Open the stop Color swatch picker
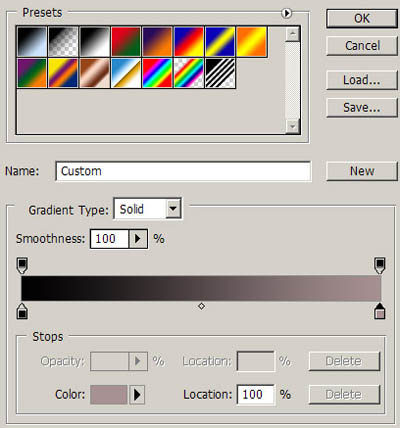 coord(109,395)
